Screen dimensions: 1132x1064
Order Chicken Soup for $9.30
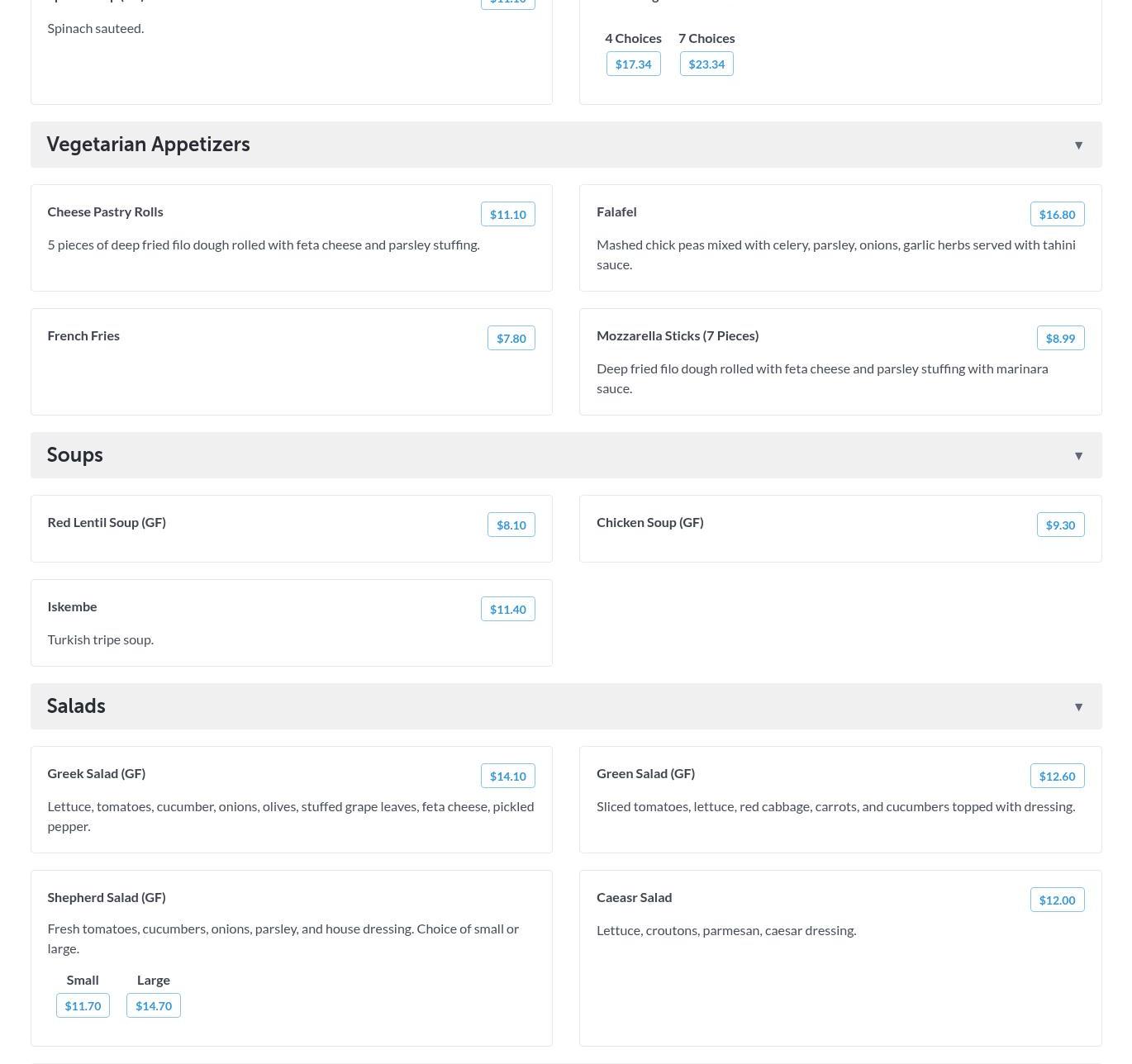click(1060, 525)
